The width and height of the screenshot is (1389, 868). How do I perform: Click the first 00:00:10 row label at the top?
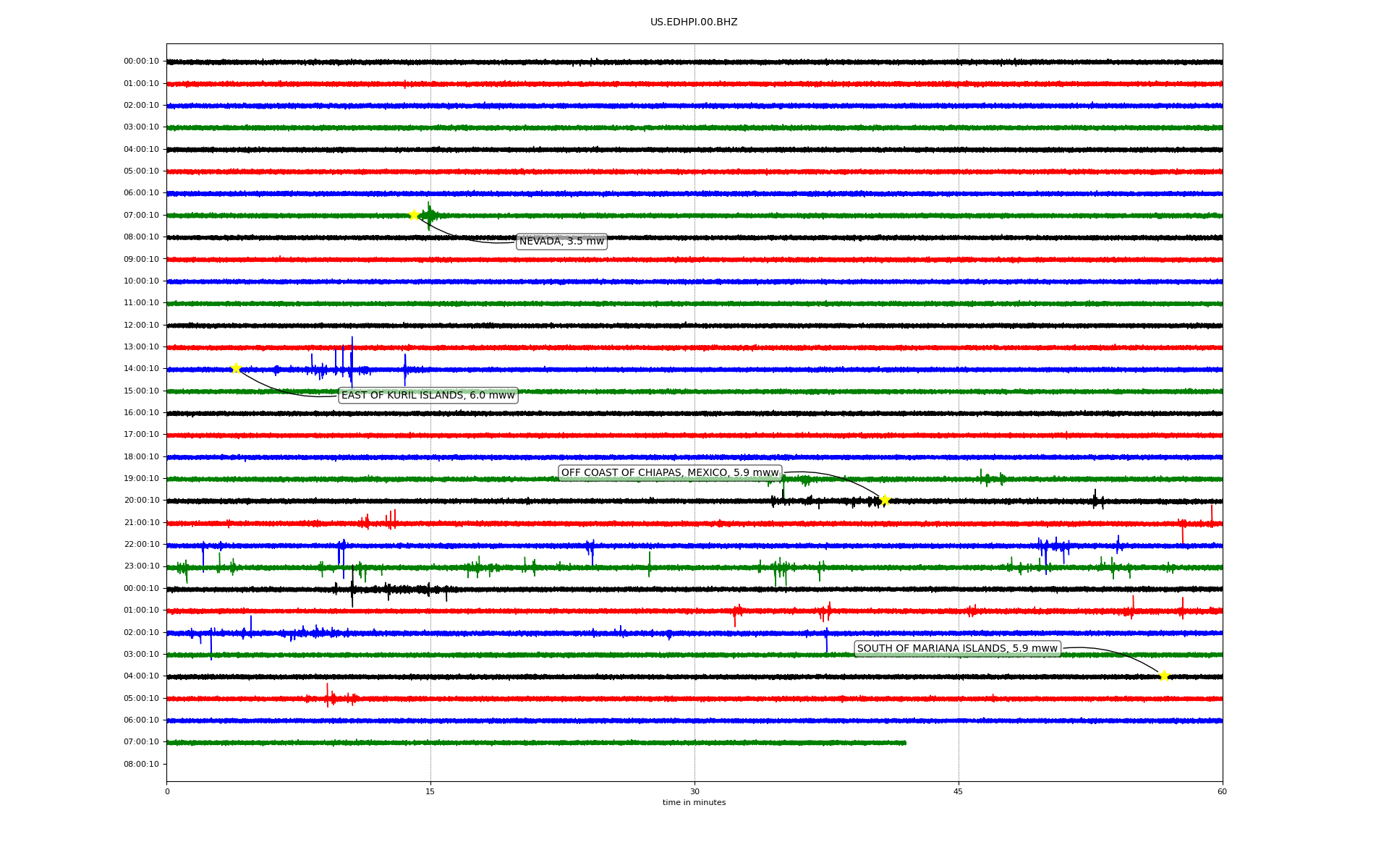[x=141, y=61]
